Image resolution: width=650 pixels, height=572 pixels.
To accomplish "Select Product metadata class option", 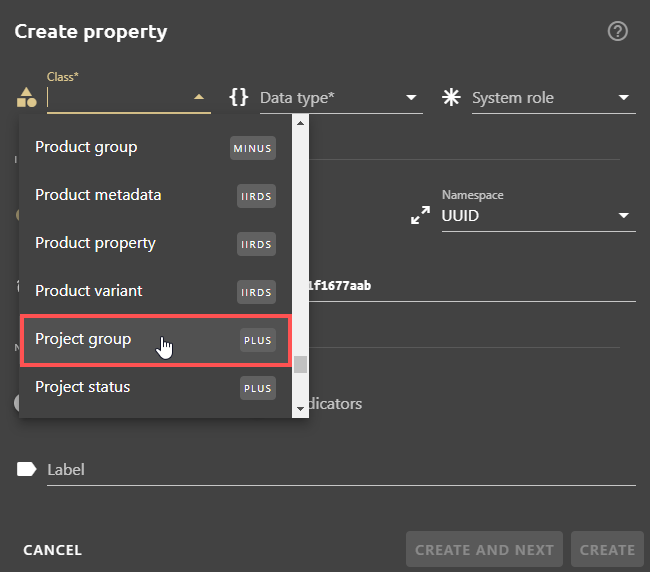I will click(x=155, y=196).
